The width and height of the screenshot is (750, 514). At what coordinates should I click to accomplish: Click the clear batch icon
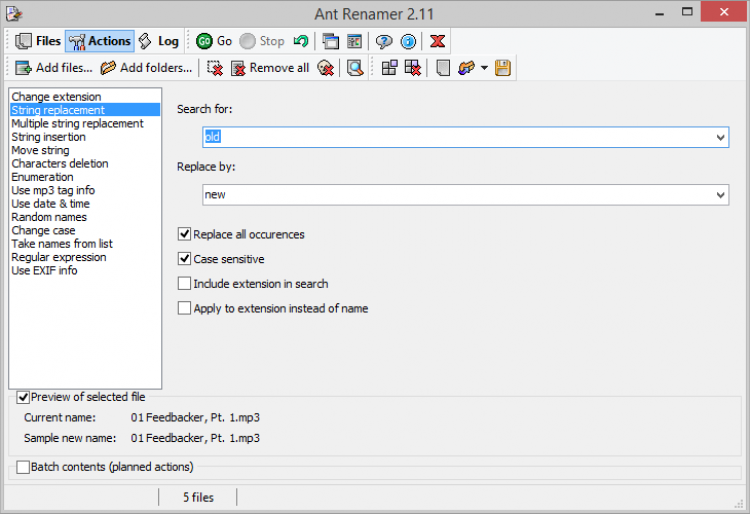[x=413, y=68]
